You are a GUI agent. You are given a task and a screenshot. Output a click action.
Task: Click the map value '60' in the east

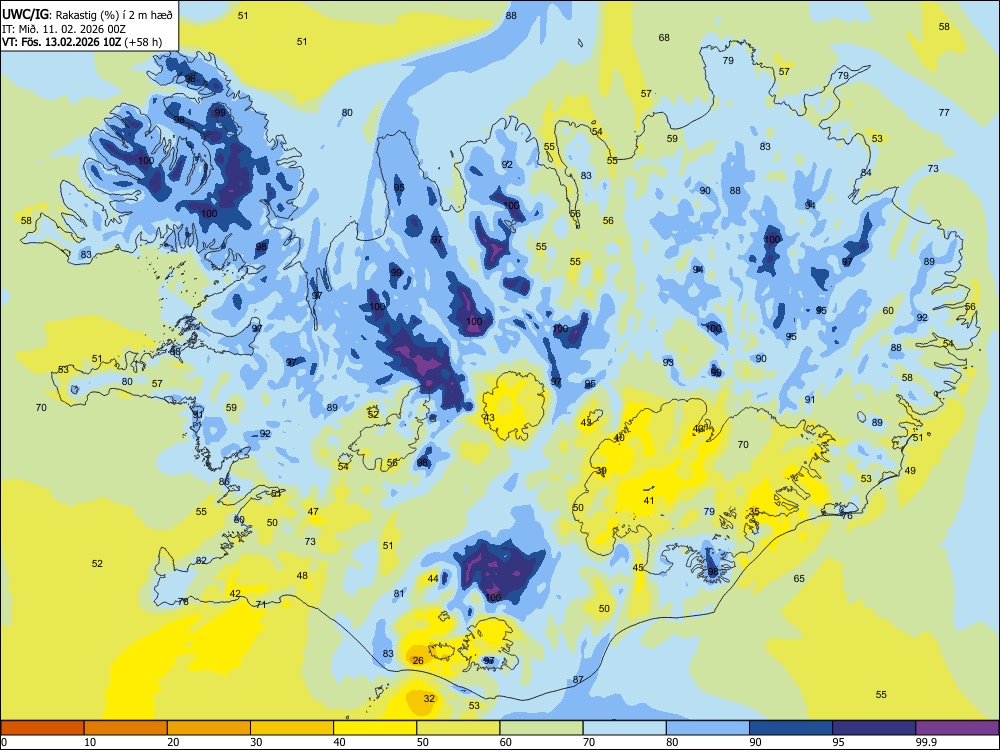click(x=888, y=311)
